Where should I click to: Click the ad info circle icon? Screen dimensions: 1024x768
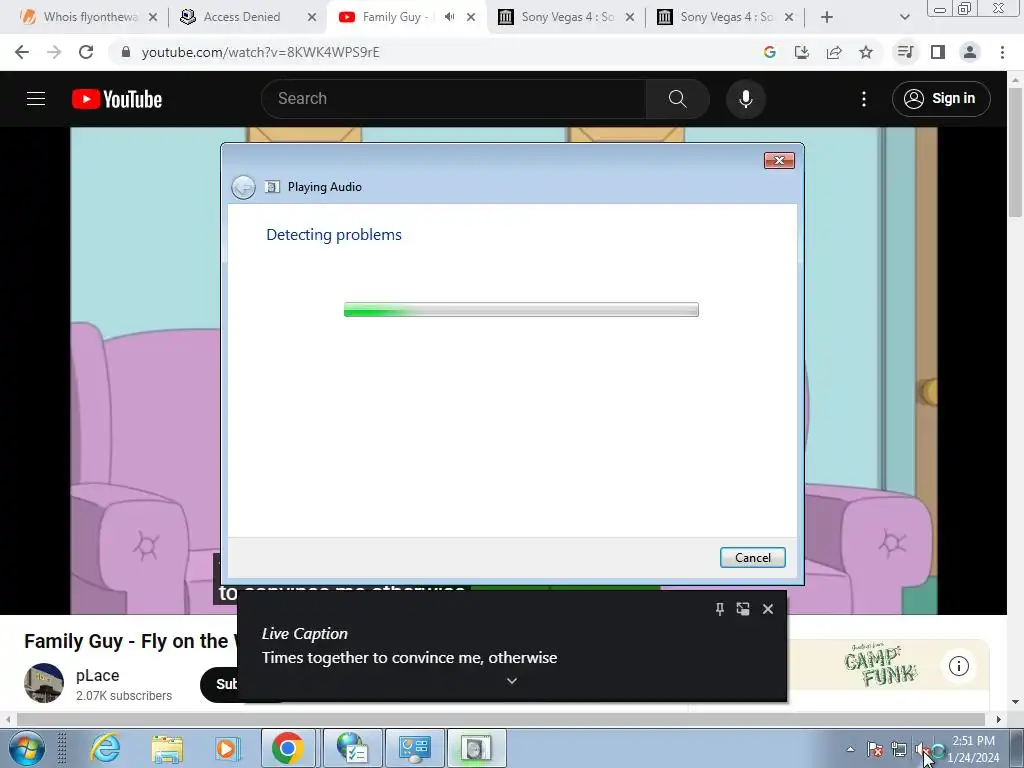point(959,666)
